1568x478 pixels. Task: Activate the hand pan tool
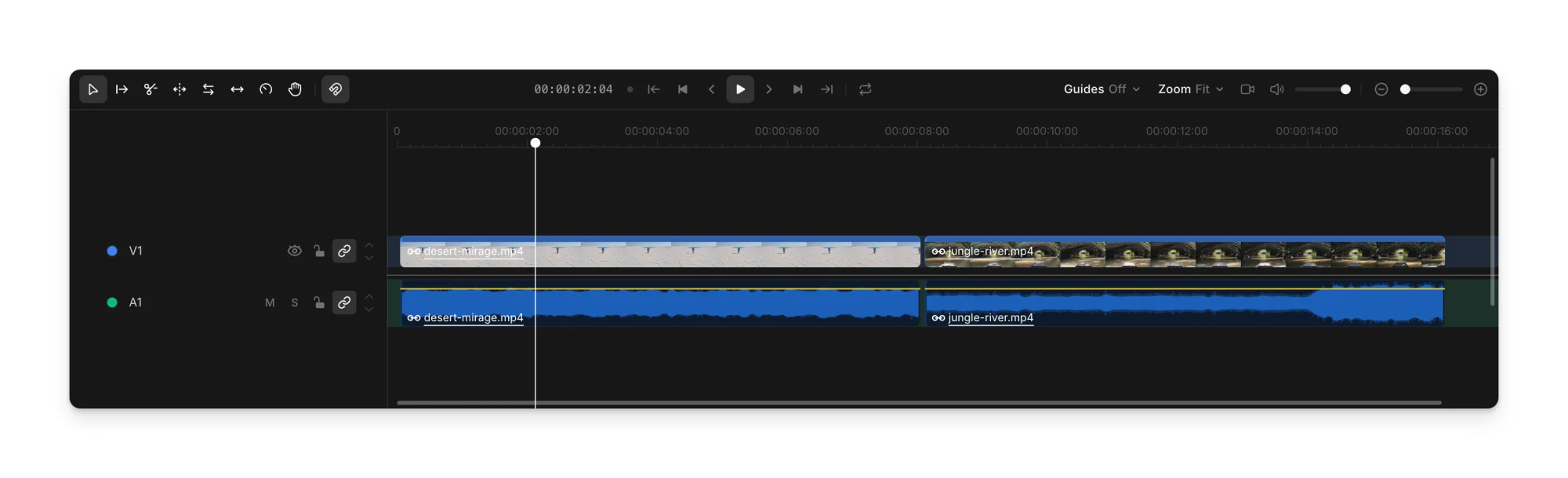click(x=295, y=89)
